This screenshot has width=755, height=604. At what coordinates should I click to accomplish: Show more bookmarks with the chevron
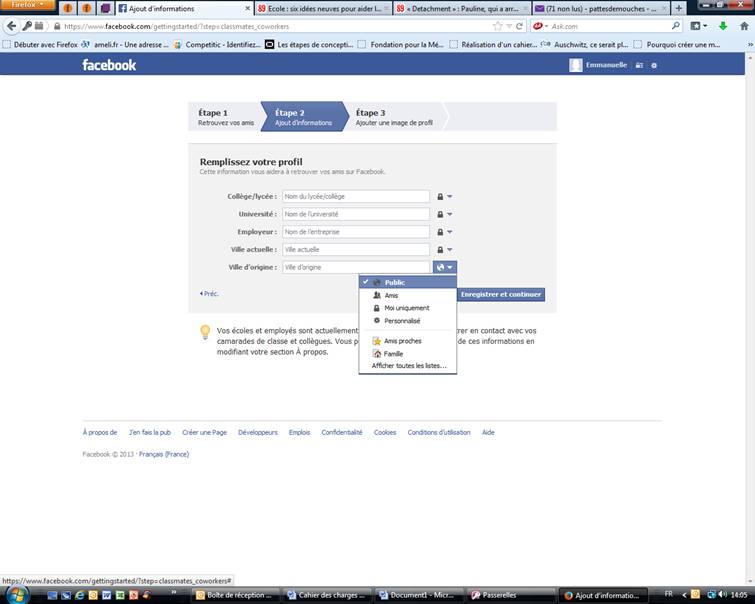point(750,45)
